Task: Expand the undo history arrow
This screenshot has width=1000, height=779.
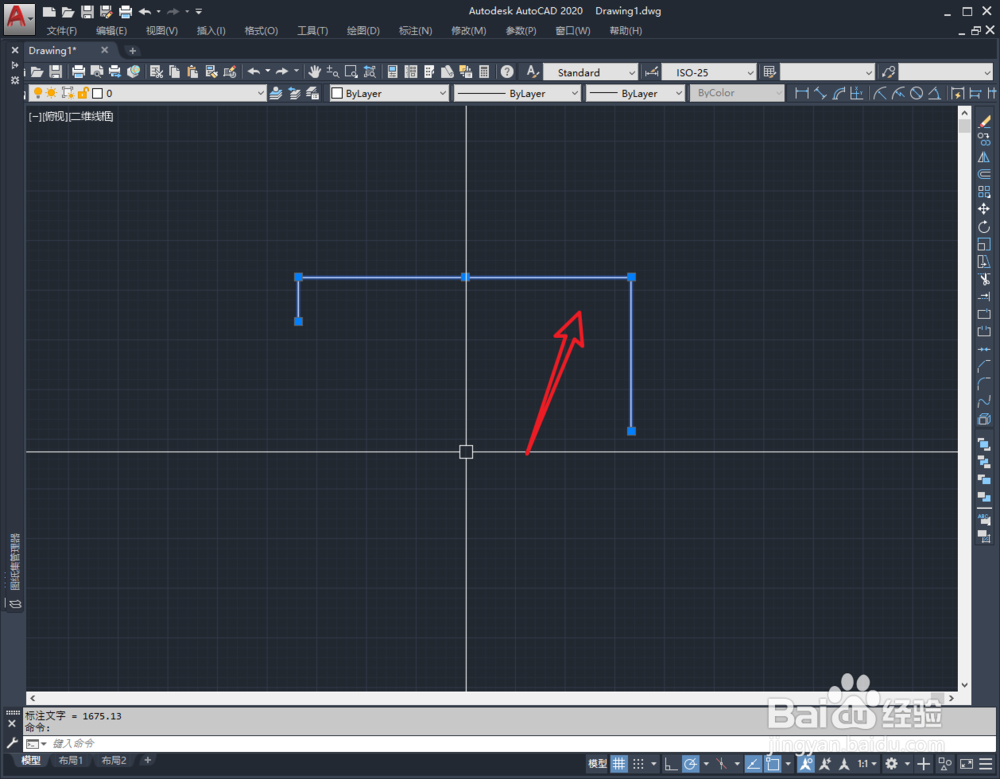Action: click(x=267, y=71)
